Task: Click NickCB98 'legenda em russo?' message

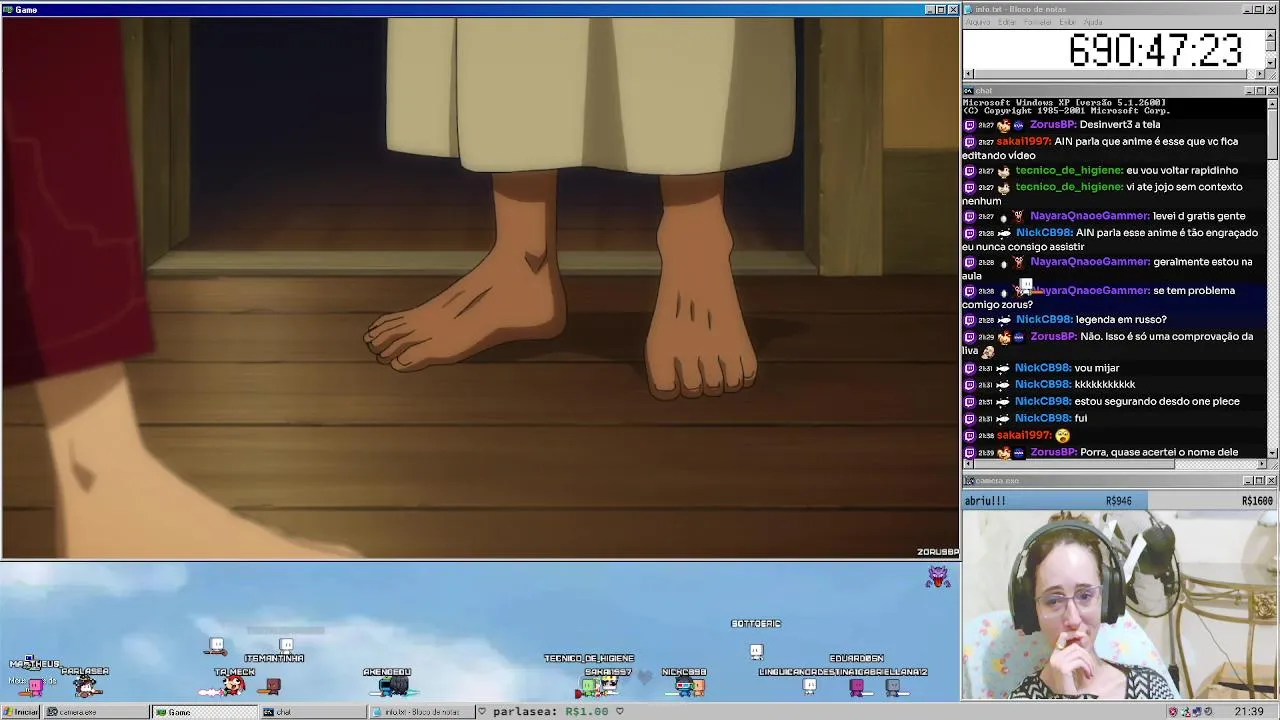Action: 1122,320
